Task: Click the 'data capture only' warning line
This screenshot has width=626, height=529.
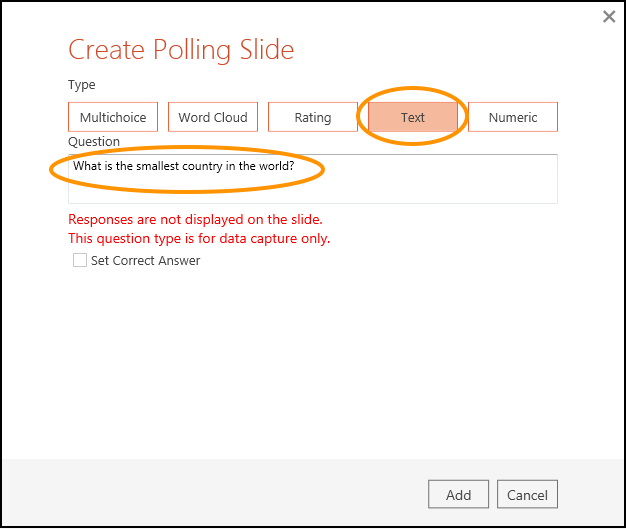Action: 199,238
